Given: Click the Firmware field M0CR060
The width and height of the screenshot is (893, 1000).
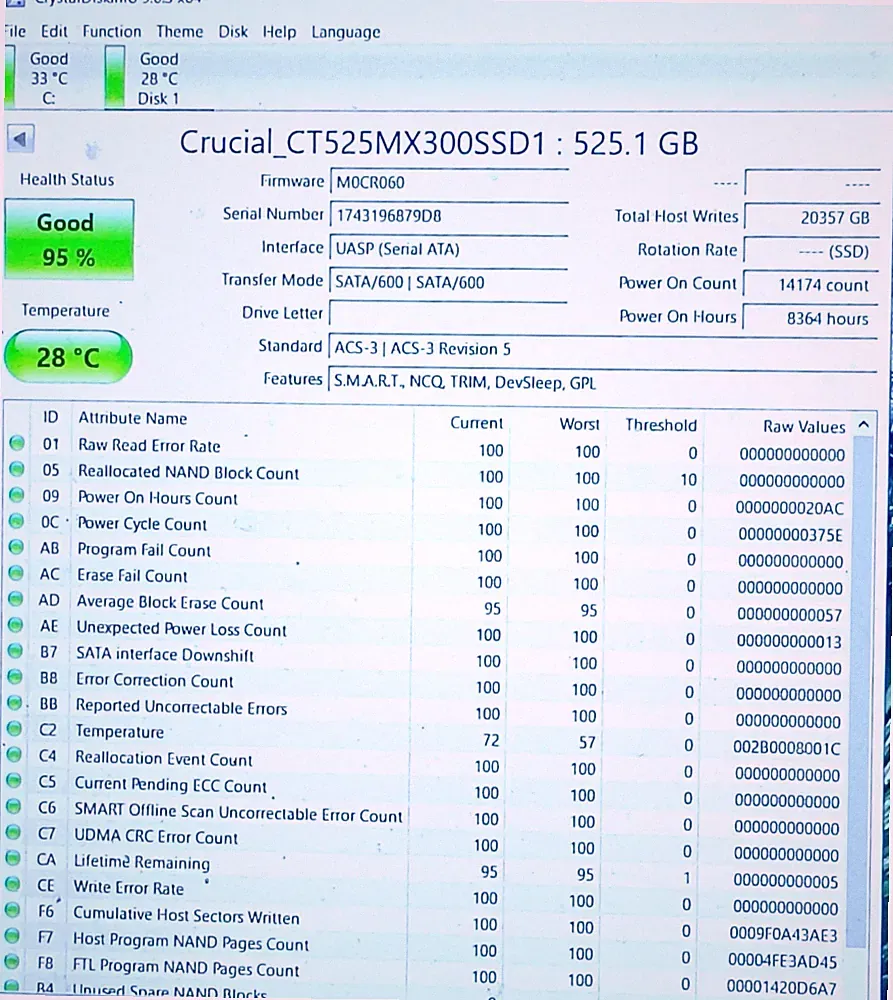Looking at the screenshot, I should point(449,182).
